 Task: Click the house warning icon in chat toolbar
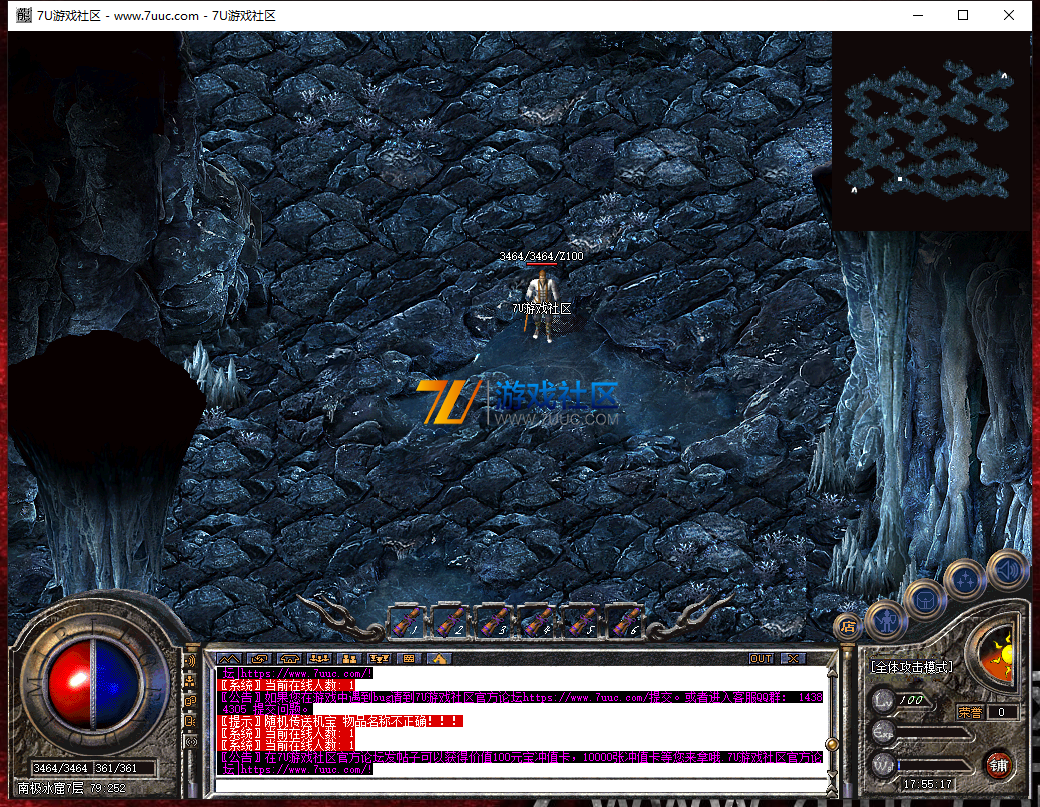[439, 658]
